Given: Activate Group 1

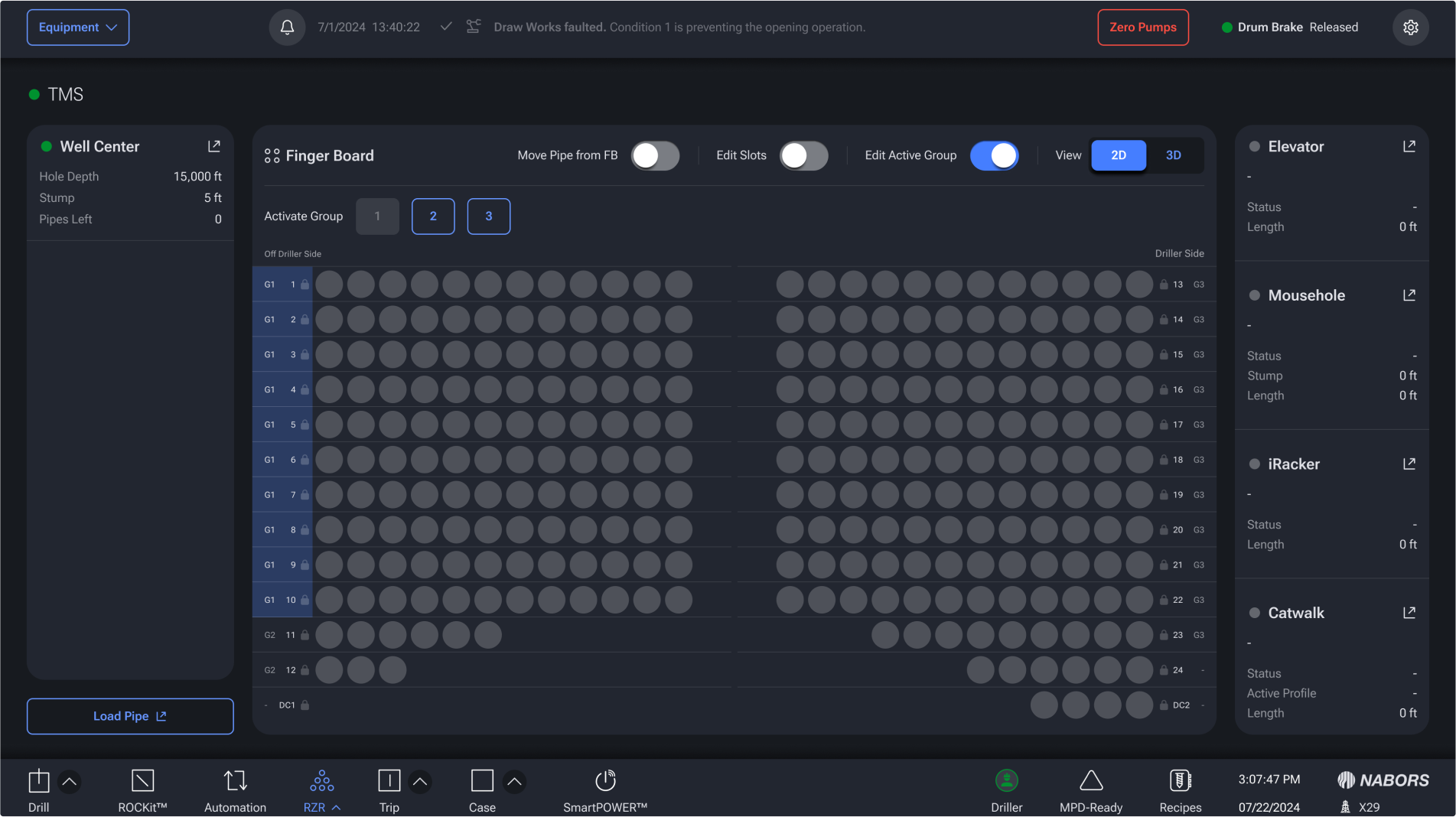Looking at the screenshot, I should pyautogui.click(x=377, y=216).
